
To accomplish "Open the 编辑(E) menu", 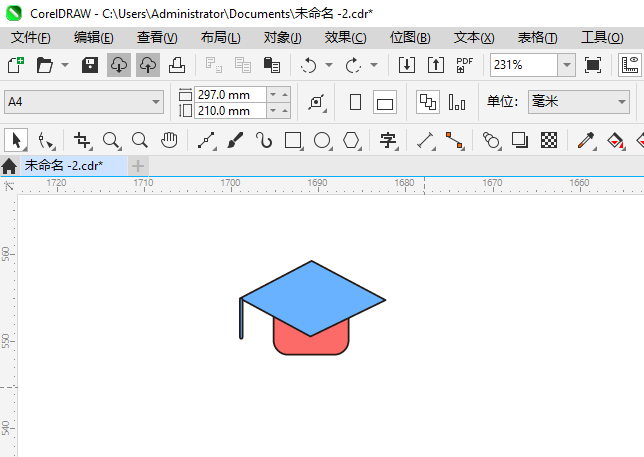I will pos(94,38).
